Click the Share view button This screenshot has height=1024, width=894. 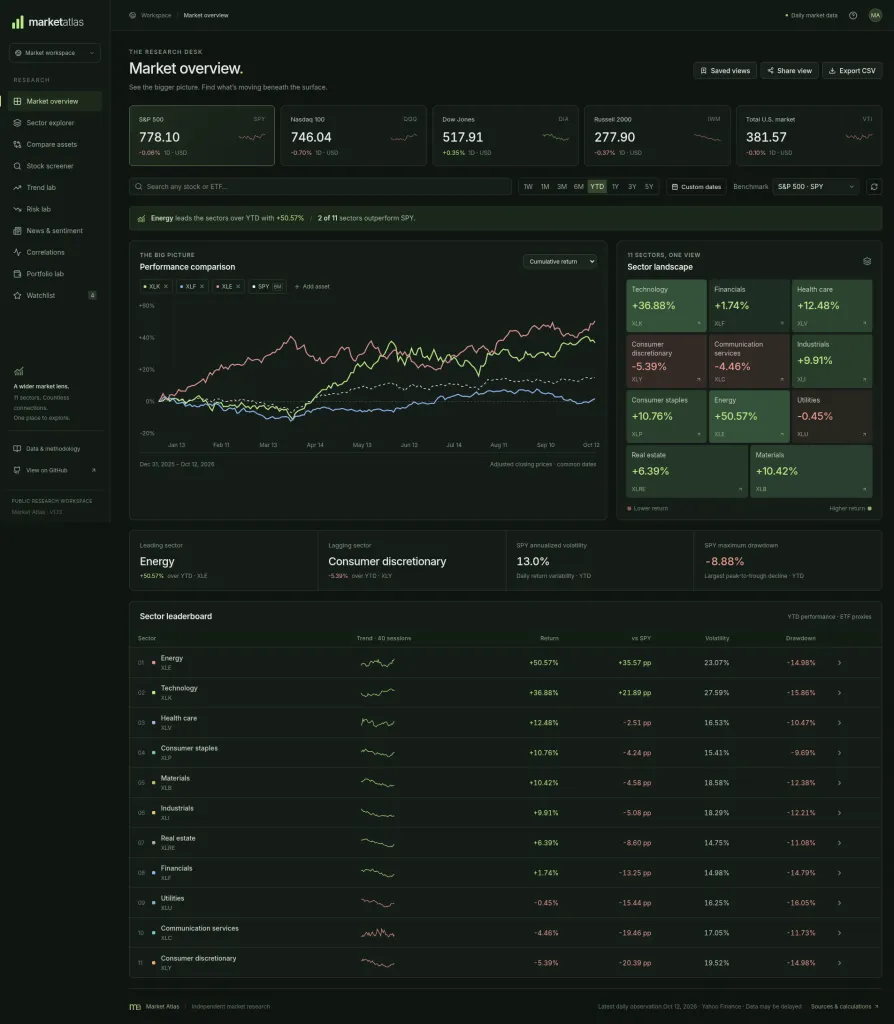[789, 71]
